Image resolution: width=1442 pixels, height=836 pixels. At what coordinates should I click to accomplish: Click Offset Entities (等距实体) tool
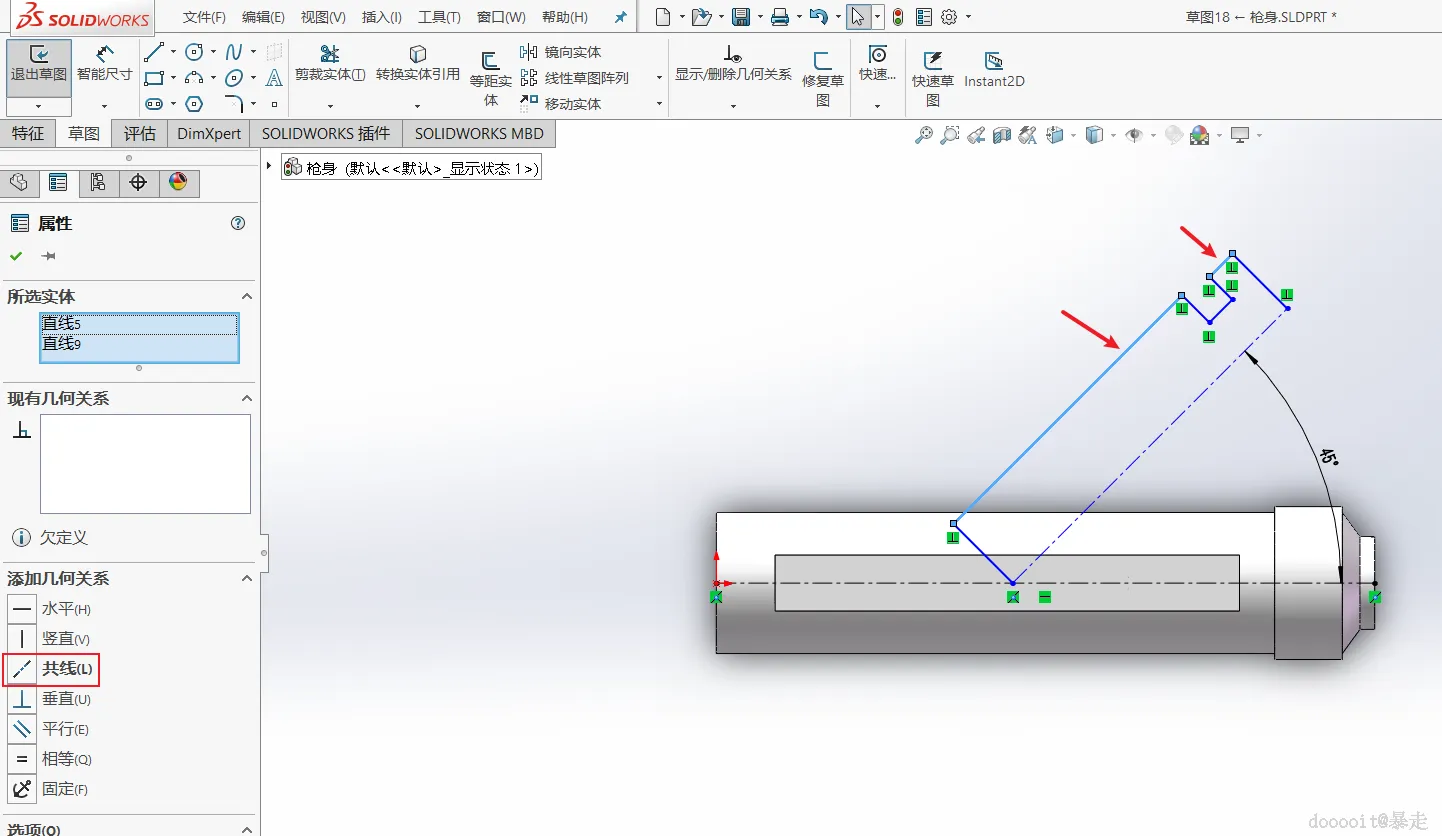[x=491, y=78]
